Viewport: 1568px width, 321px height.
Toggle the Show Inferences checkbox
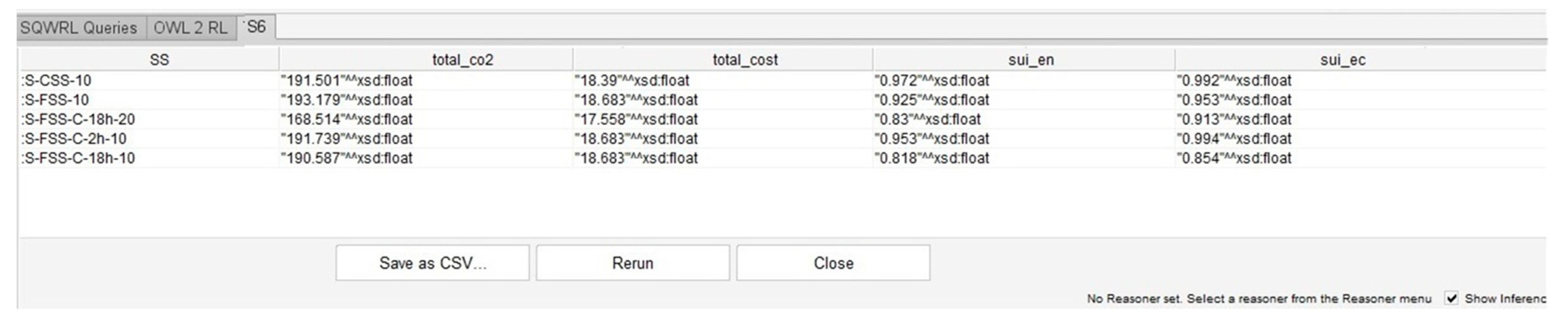(x=1452, y=298)
